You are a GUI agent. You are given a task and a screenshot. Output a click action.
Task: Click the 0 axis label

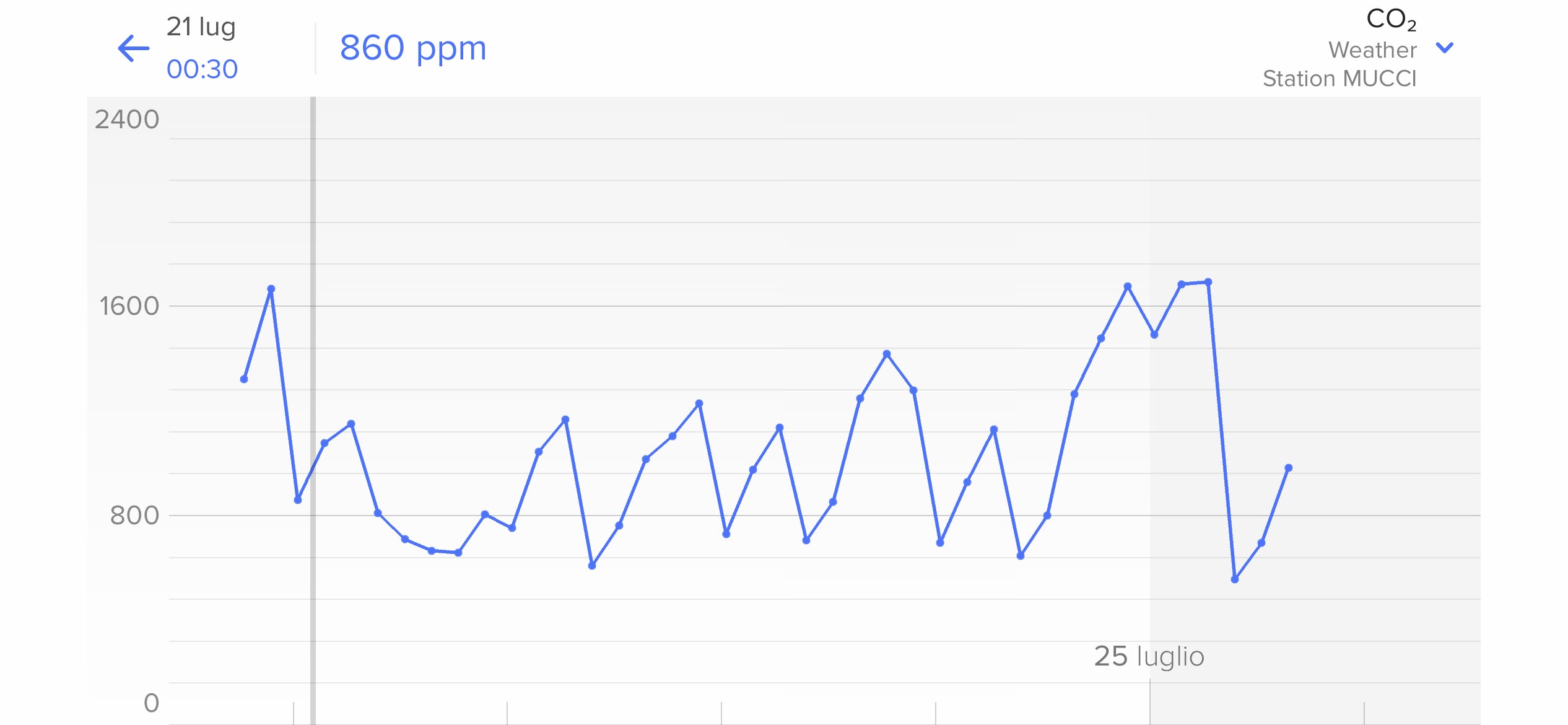pos(152,703)
